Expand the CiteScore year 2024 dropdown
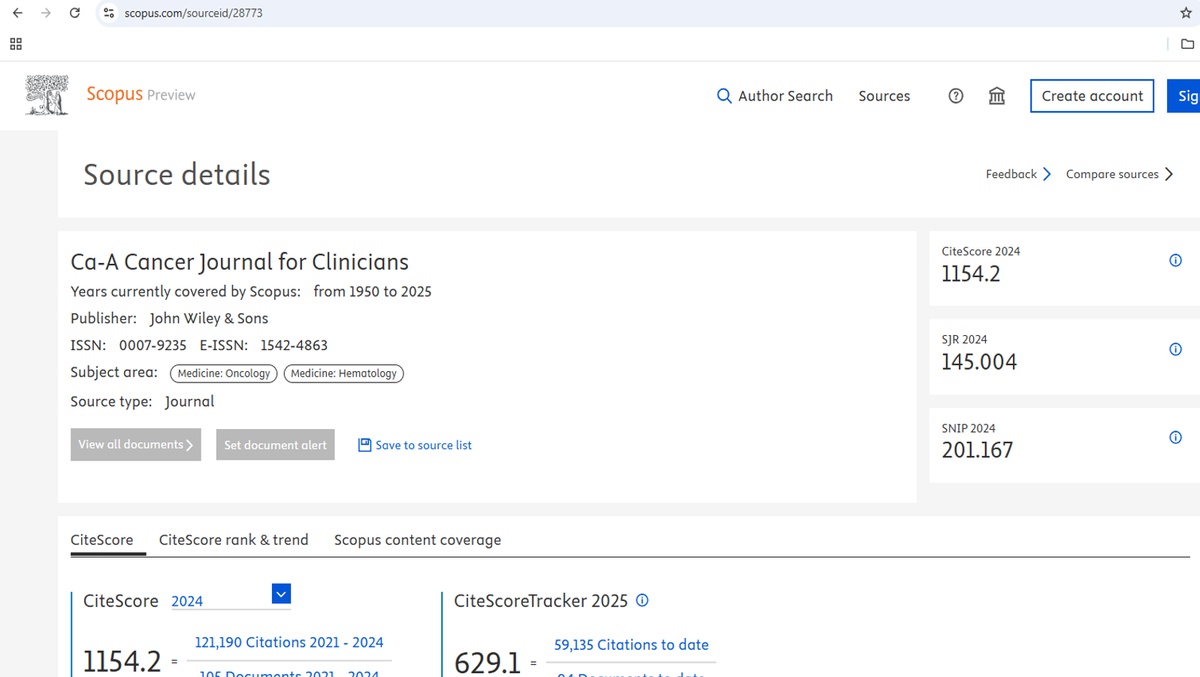The image size is (1200, 677). (281, 594)
